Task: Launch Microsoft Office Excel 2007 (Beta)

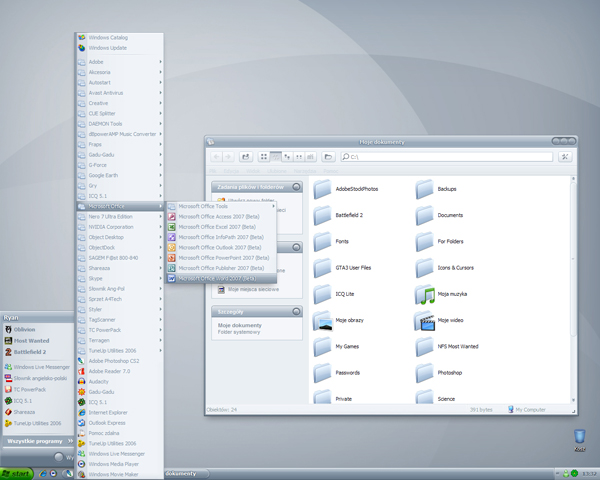Action: [222, 227]
